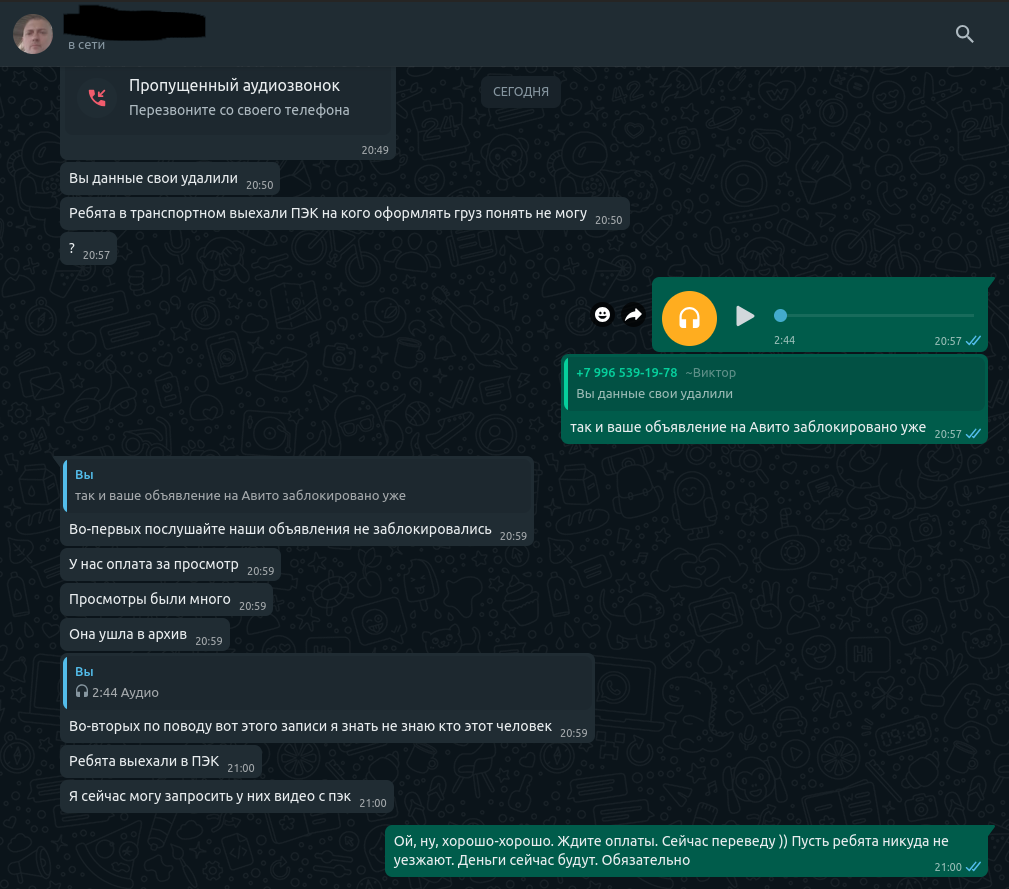
Task: Seek the voice message progress slider knob
Action: (x=781, y=315)
